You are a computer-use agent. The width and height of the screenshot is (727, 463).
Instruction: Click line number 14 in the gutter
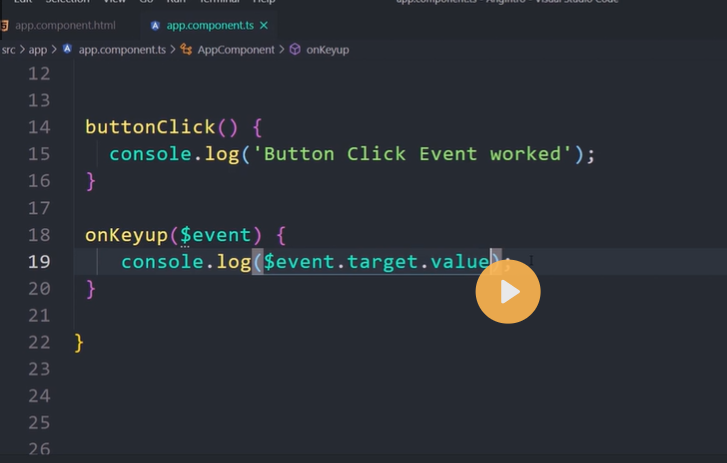coord(39,127)
